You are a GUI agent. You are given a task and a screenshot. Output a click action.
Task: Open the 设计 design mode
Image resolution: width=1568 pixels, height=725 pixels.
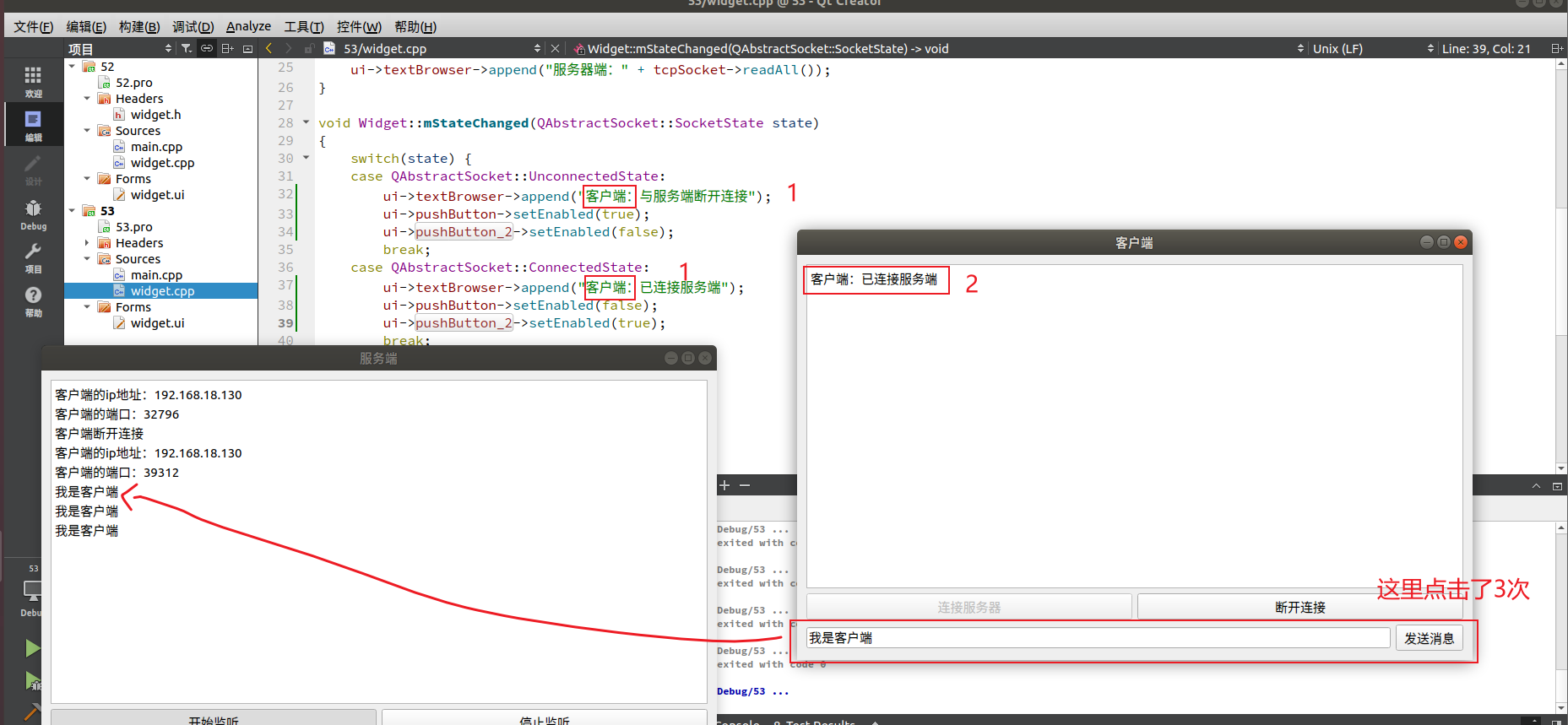pyautogui.click(x=33, y=169)
